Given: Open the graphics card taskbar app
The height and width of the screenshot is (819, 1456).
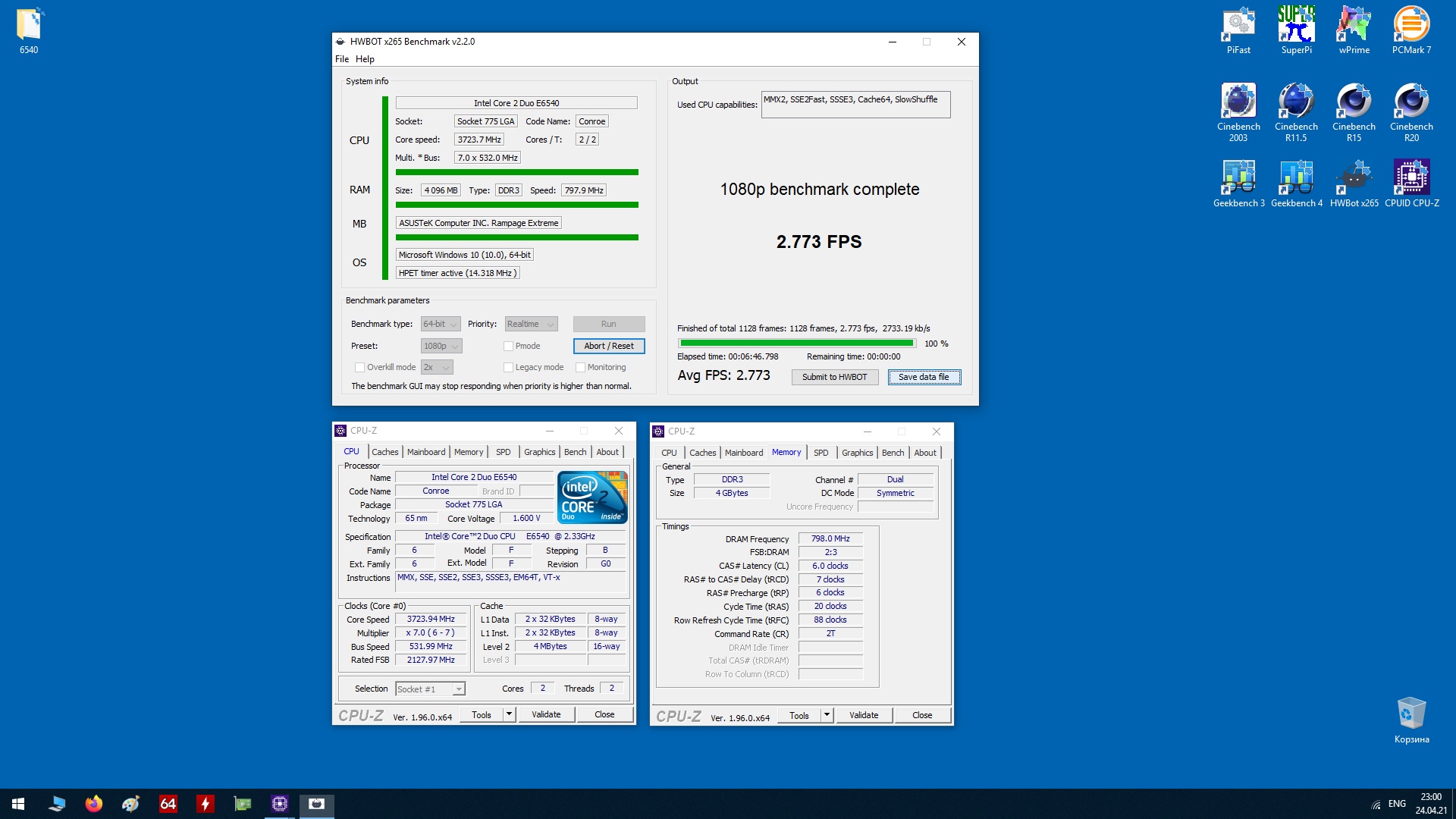Looking at the screenshot, I should pos(243,804).
